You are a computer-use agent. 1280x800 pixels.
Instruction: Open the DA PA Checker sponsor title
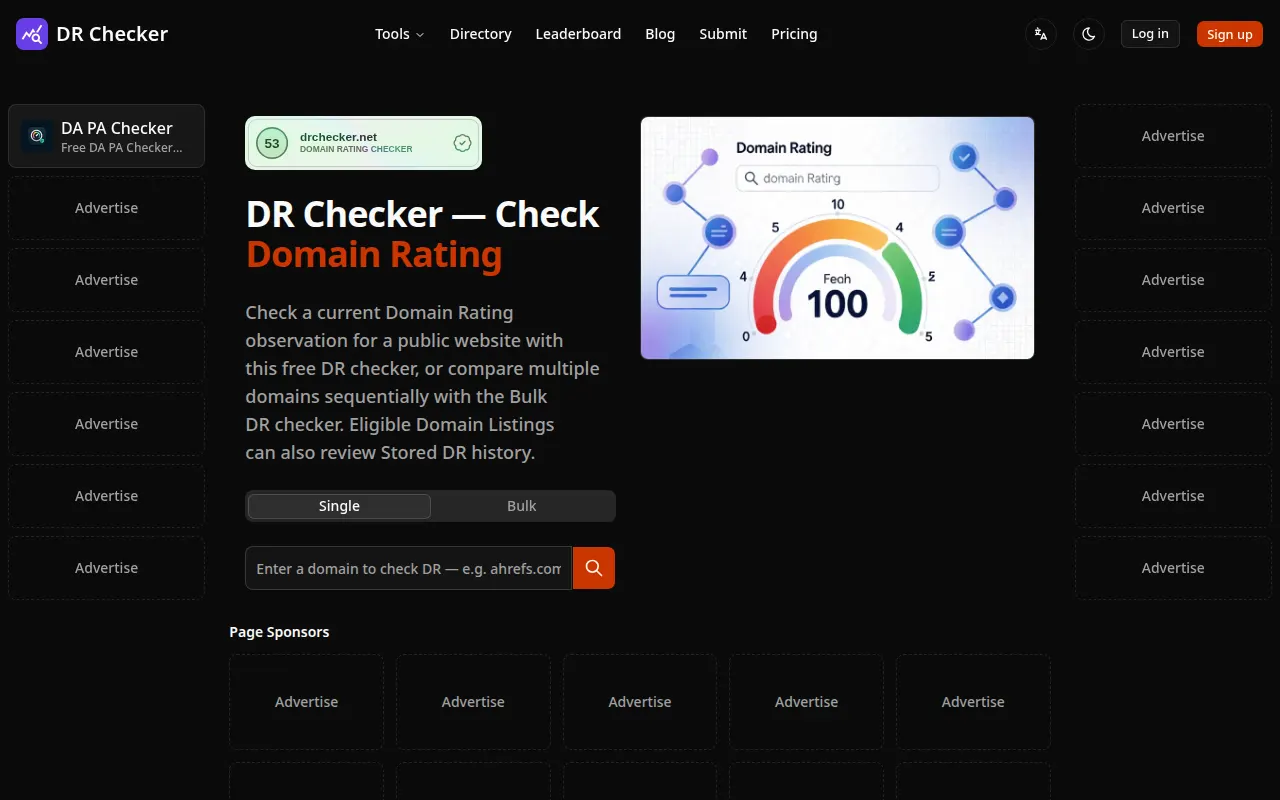pos(117,128)
